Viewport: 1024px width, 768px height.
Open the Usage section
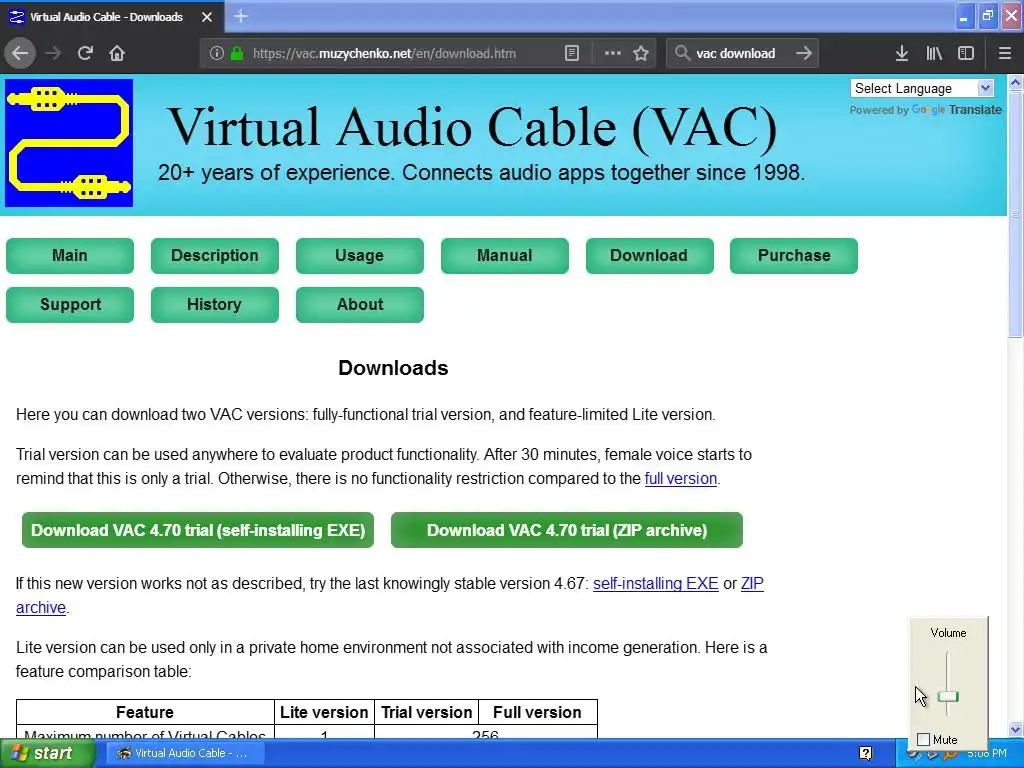360,255
